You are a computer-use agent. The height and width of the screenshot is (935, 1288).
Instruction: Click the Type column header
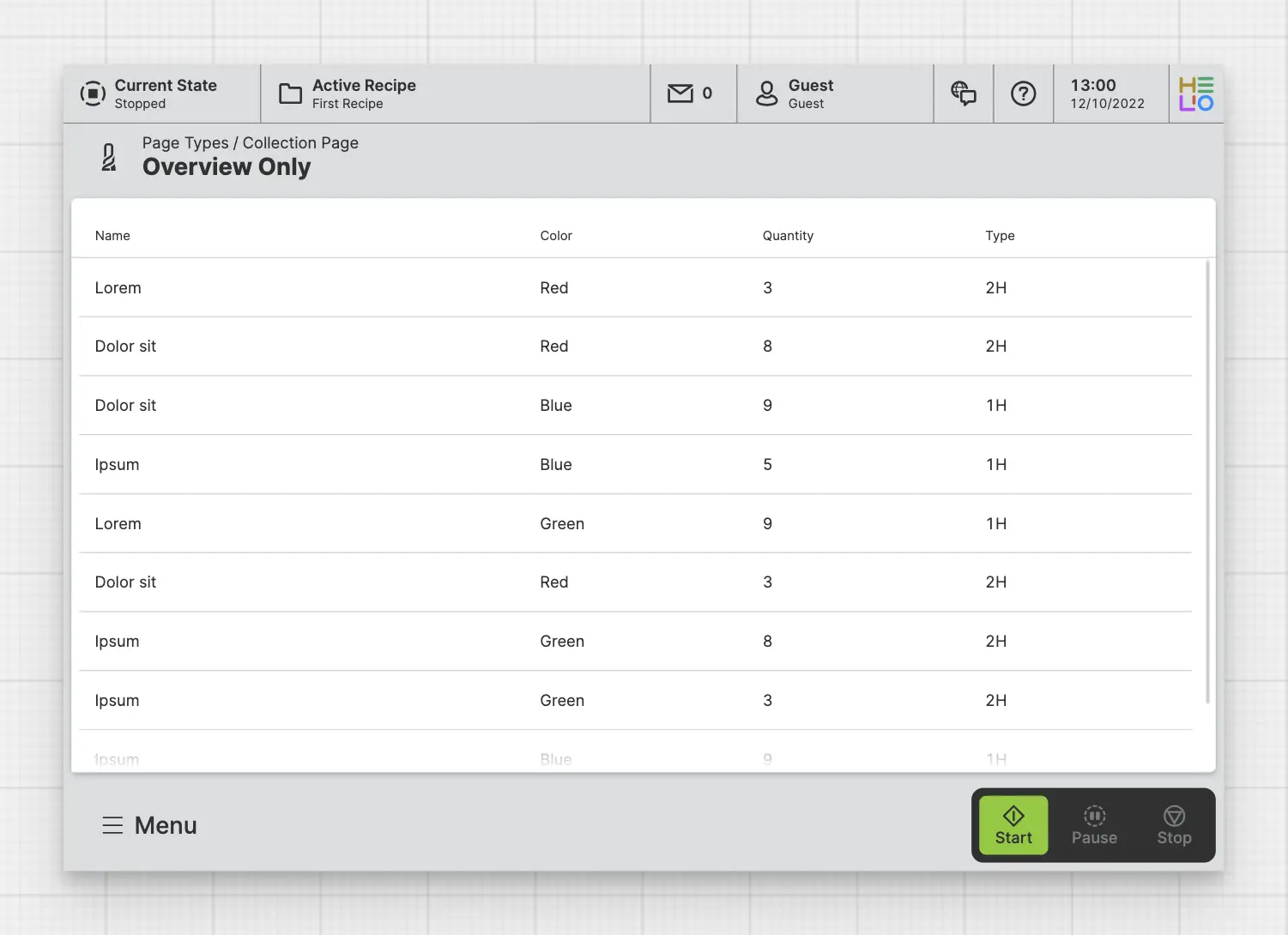pyautogui.click(x=1000, y=236)
